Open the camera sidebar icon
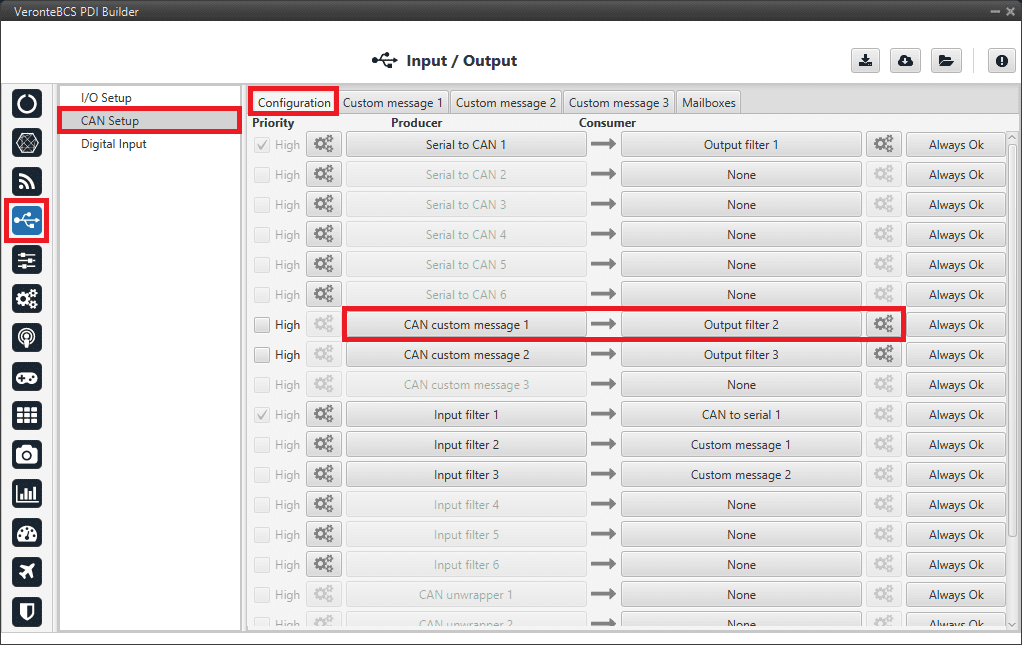Image resolution: width=1022 pixels, height=645 pixels. pyautogui.click(x=27, y=455)
